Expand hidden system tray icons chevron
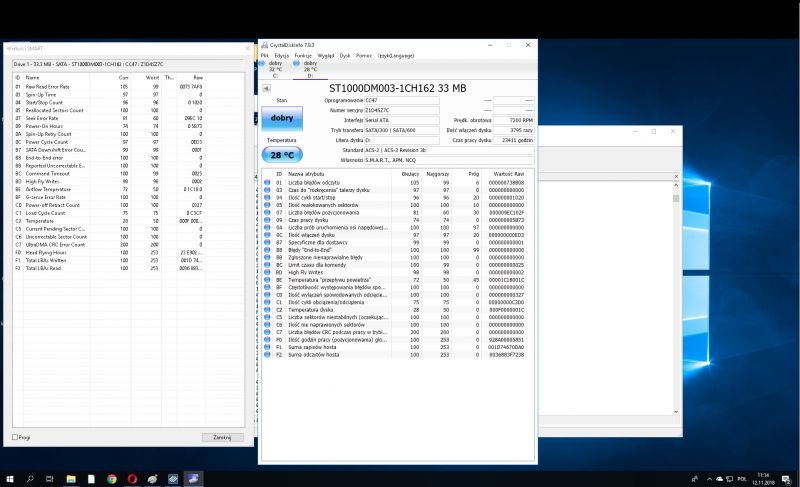The image size is (800, 487). coord(709,479)
